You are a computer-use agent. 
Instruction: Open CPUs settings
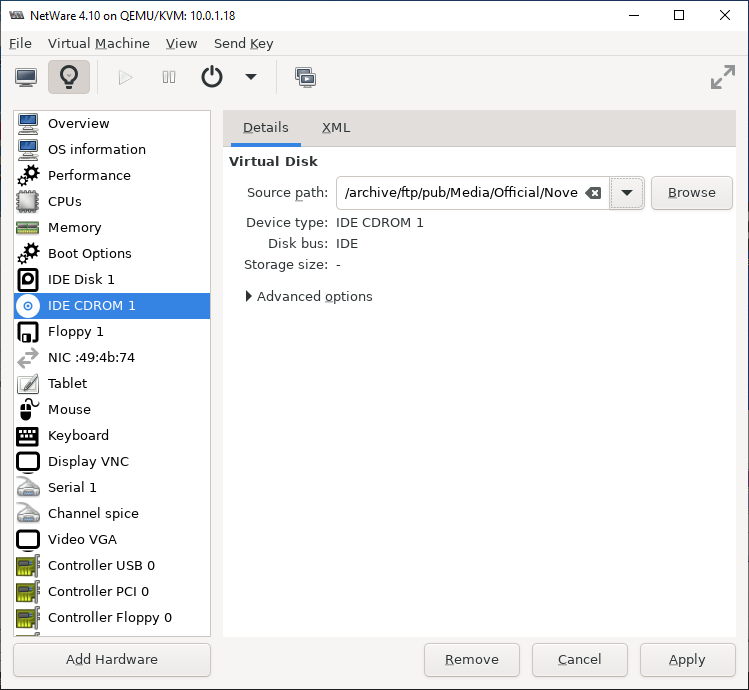click(x=112, y=202)
